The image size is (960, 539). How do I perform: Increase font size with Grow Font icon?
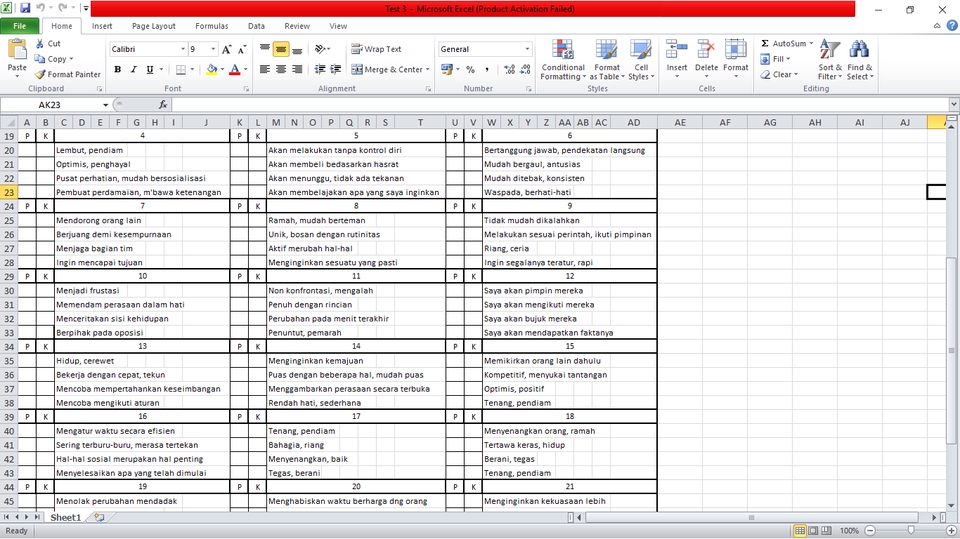227,49
